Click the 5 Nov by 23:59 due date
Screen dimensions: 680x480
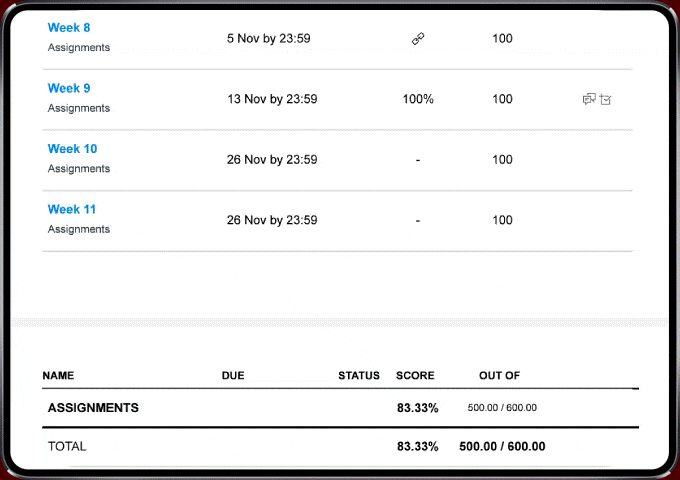coord(268,39)
